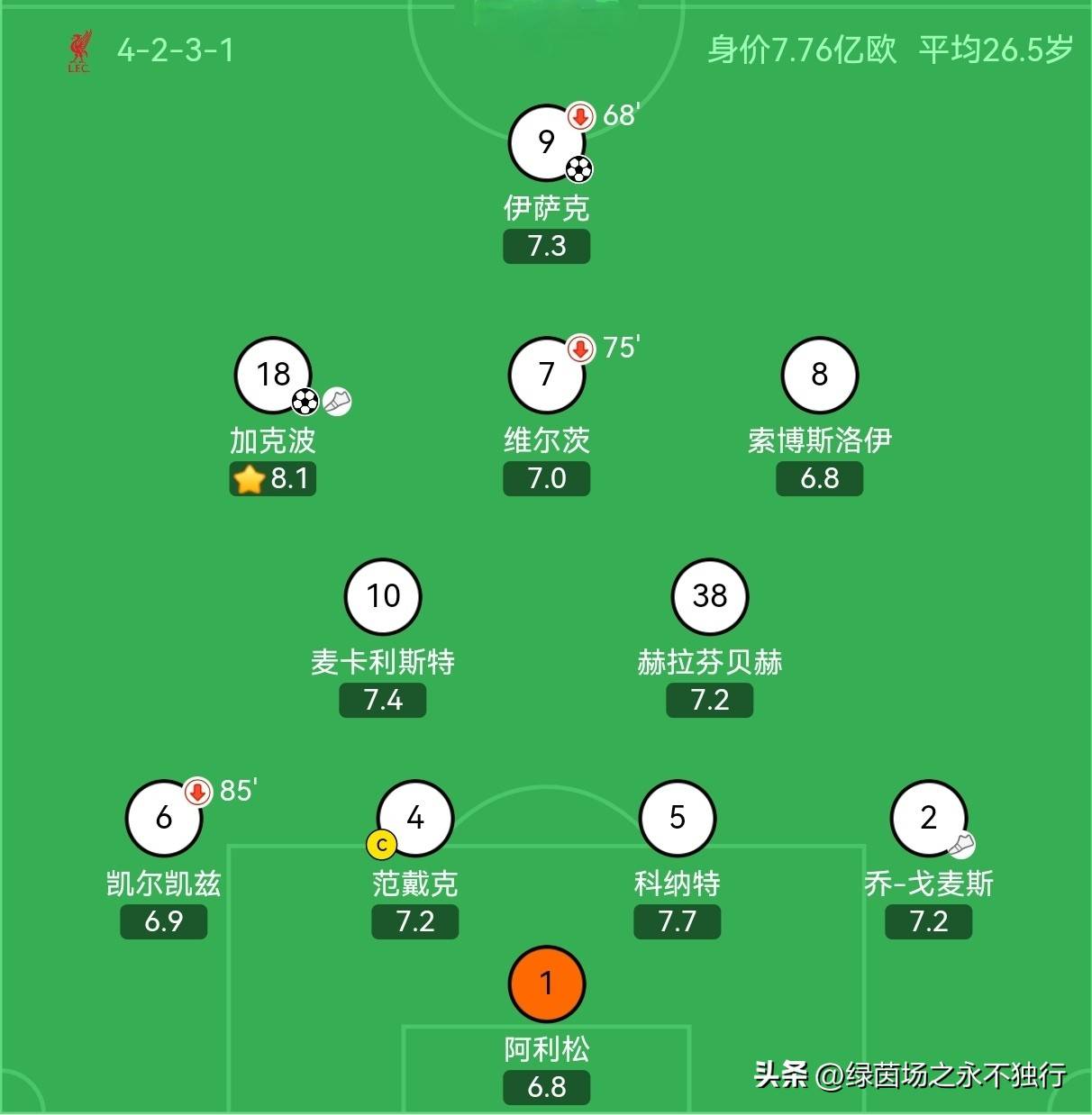
Task: Click player name 凯尔凯兹
Action: (164, 884)
